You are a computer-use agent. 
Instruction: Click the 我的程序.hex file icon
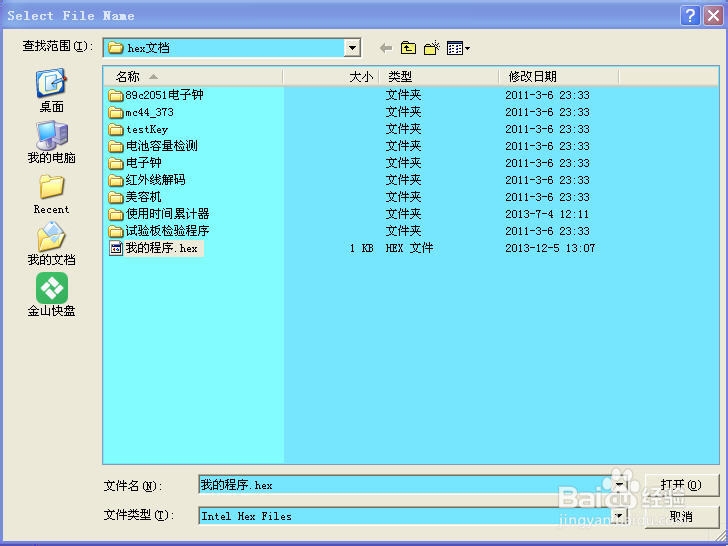pyautogui.click(x=116, y=248)
